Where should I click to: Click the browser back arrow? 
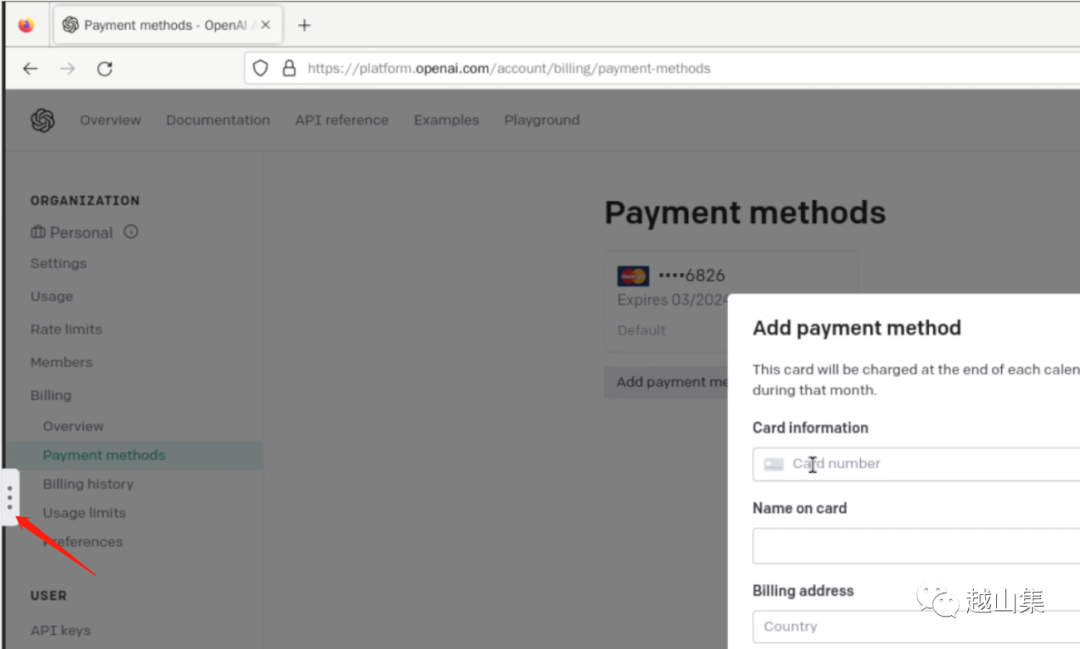(30, 69)
